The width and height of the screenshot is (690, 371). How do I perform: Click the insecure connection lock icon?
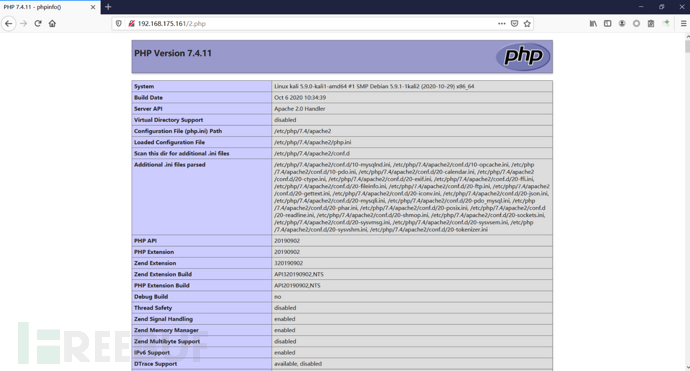131,24
